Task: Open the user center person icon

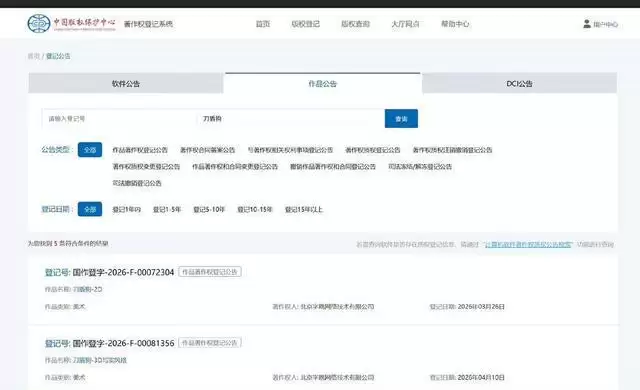Action: point(587,24)
